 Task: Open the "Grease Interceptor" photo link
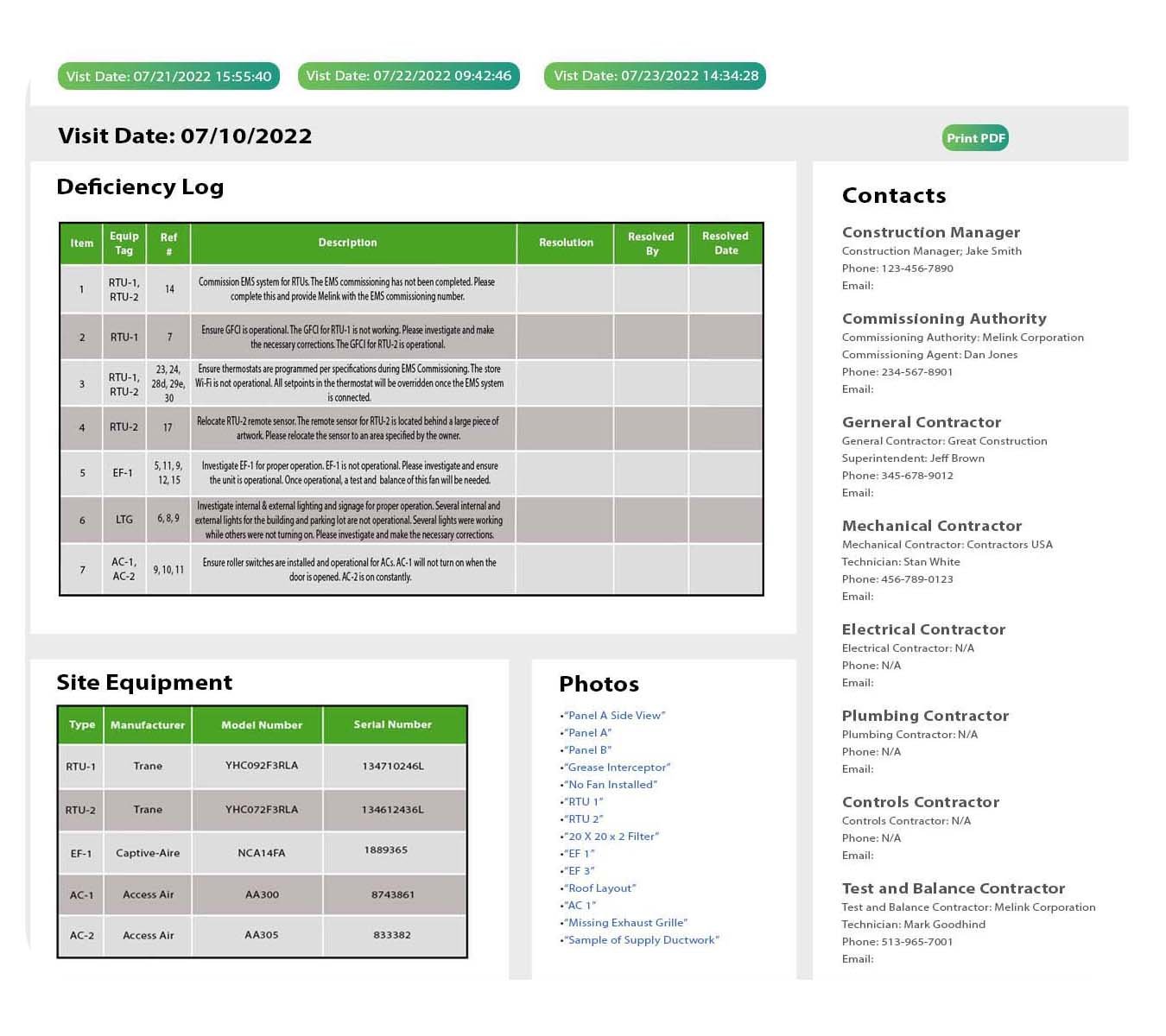click(x=618, y=768)
